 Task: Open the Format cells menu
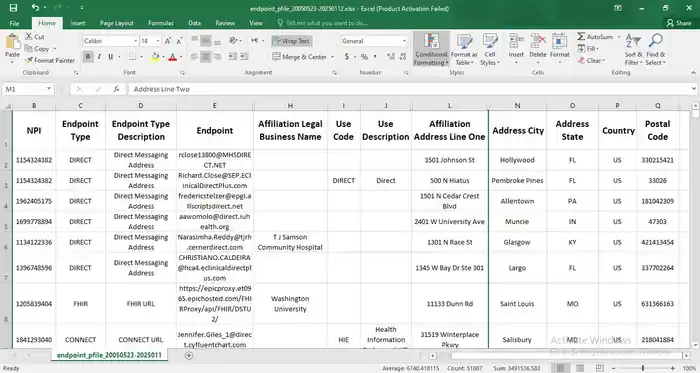pos(559,50)
